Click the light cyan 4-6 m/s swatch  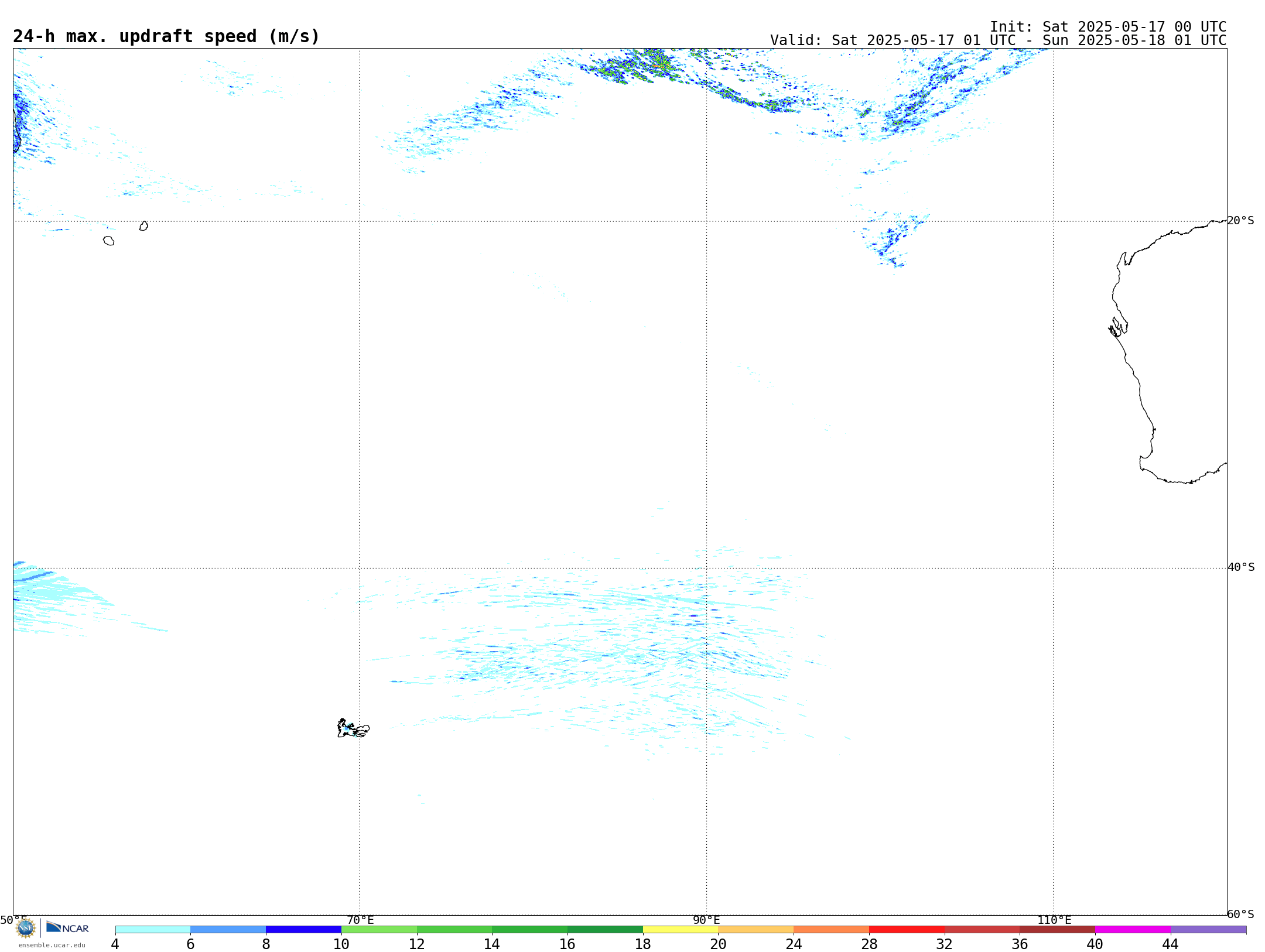(153, 929)
